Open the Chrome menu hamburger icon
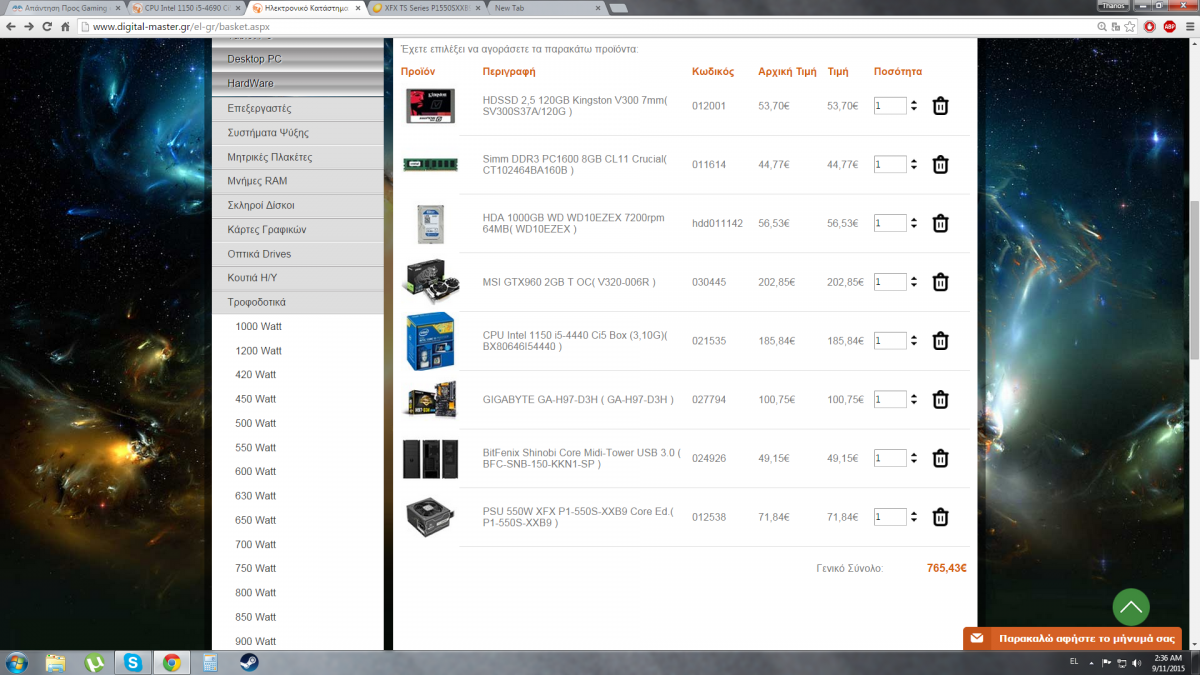This screenshot has width=1200, height=675. 1189,26
